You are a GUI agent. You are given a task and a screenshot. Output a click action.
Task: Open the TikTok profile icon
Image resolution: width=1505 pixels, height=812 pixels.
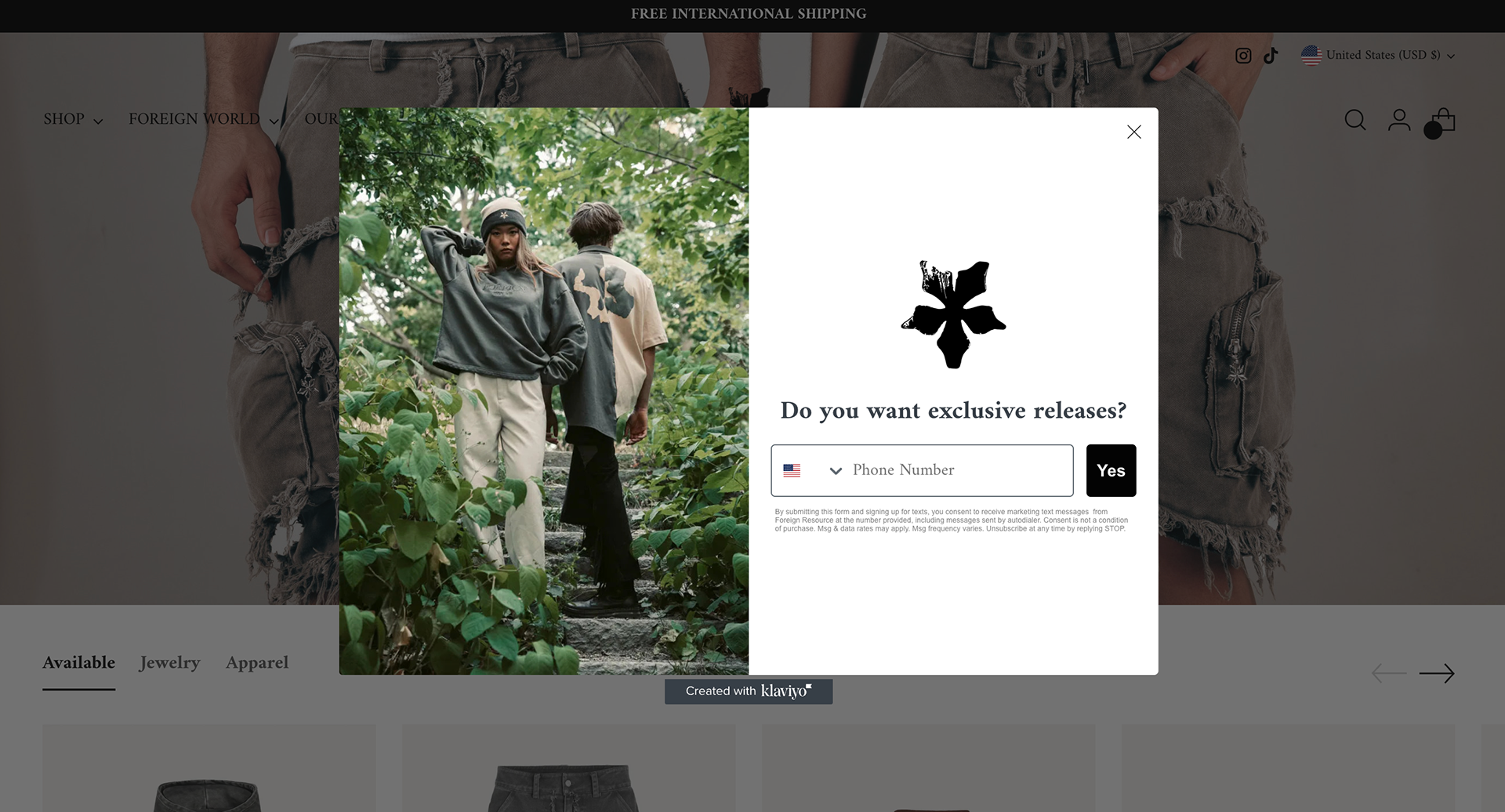pyautogui.click(x=1271, y=56)
